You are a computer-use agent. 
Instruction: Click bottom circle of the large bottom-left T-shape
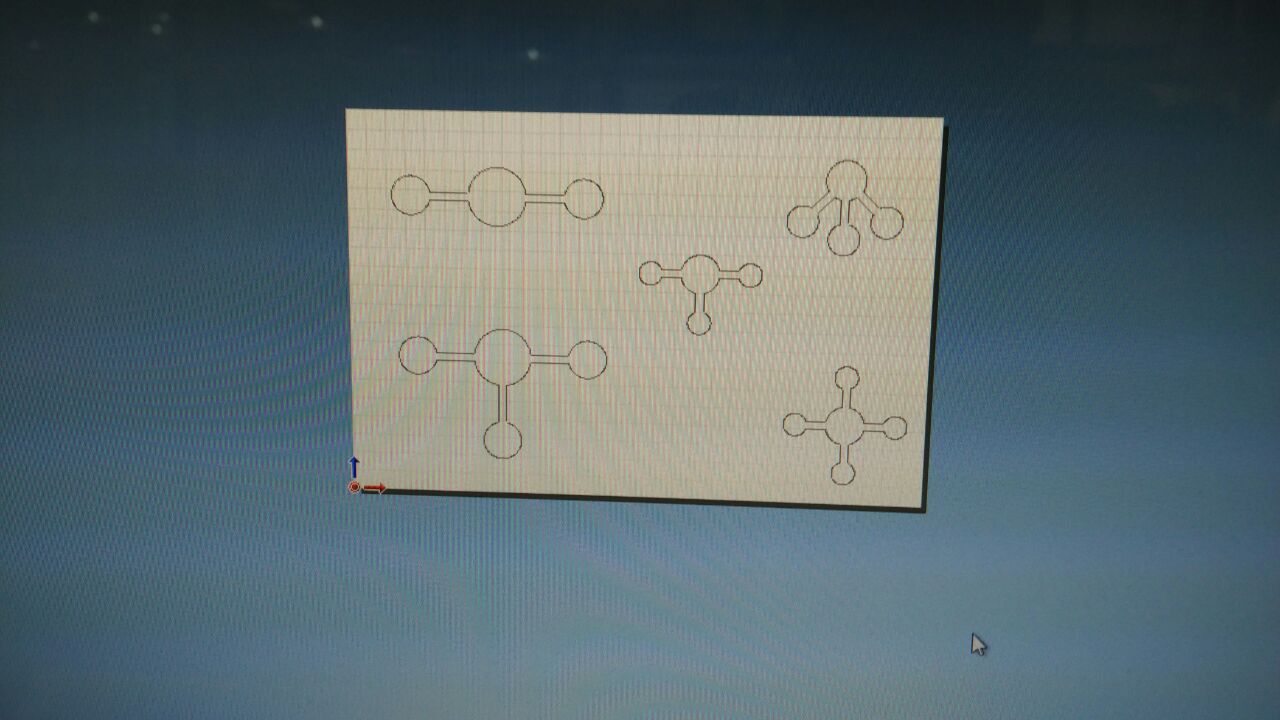coord(502,439)
